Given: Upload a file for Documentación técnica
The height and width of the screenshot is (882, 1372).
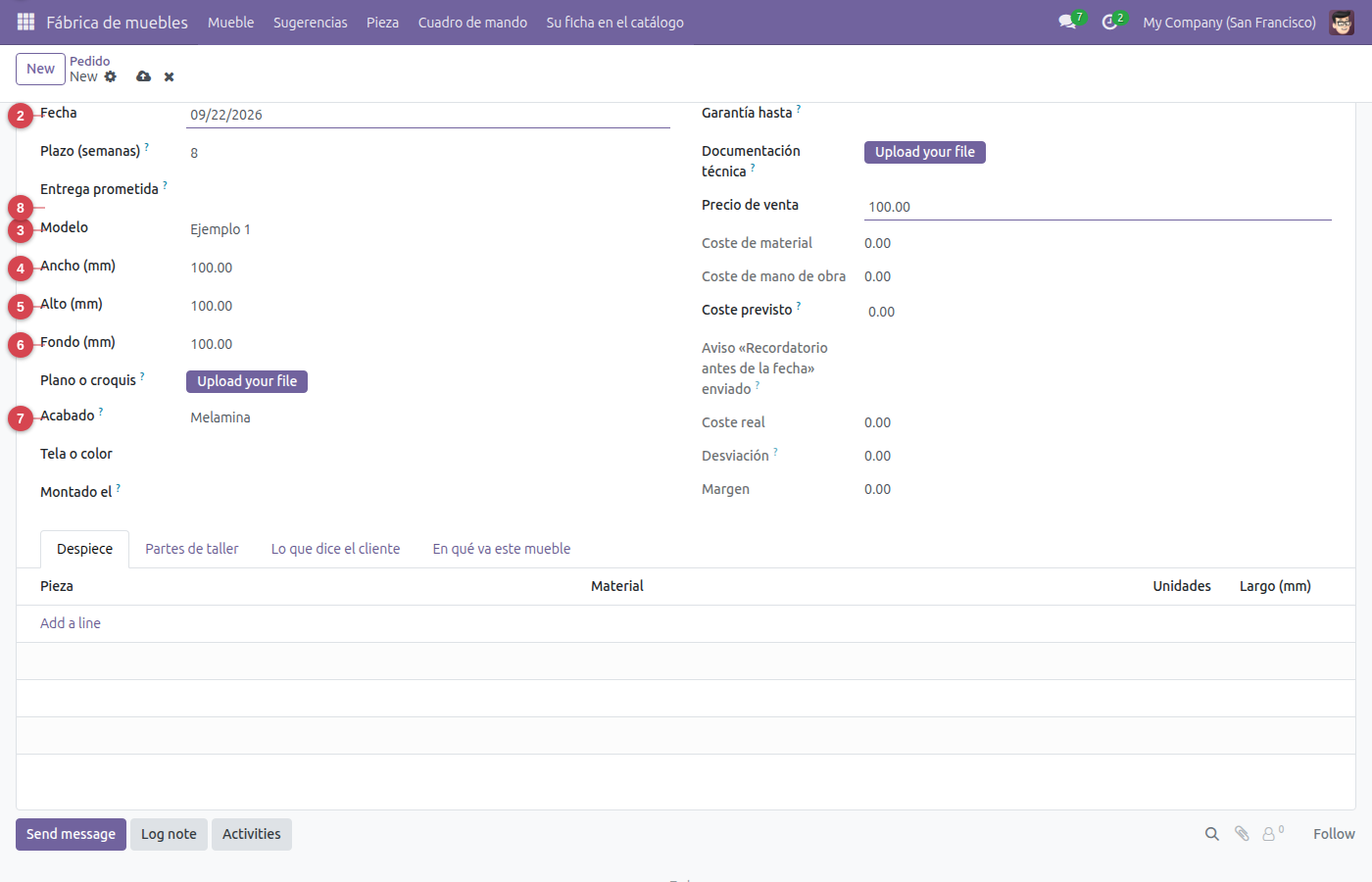Looking at the screenshot, I should click(x=925, y=152).
